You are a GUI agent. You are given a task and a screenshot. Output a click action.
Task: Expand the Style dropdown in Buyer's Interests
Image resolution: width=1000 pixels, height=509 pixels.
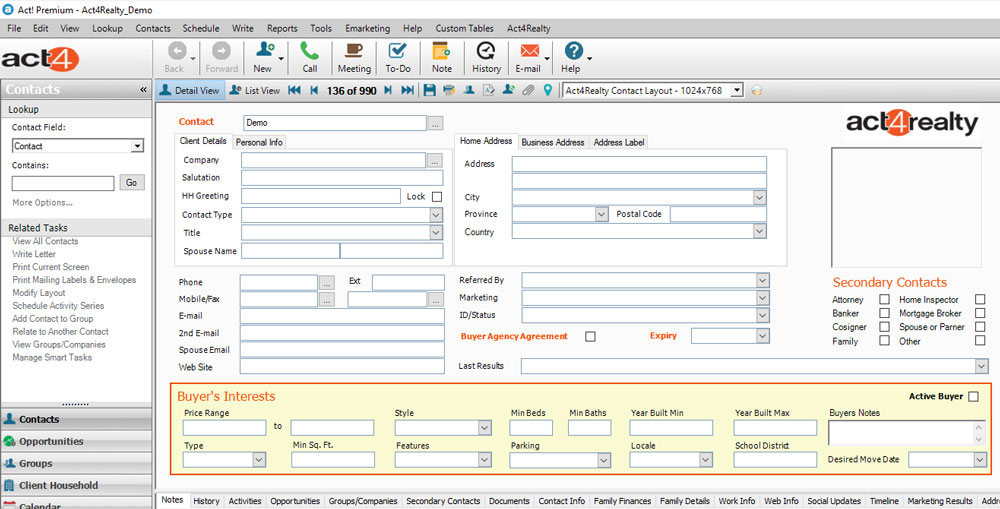pos(485,428)
